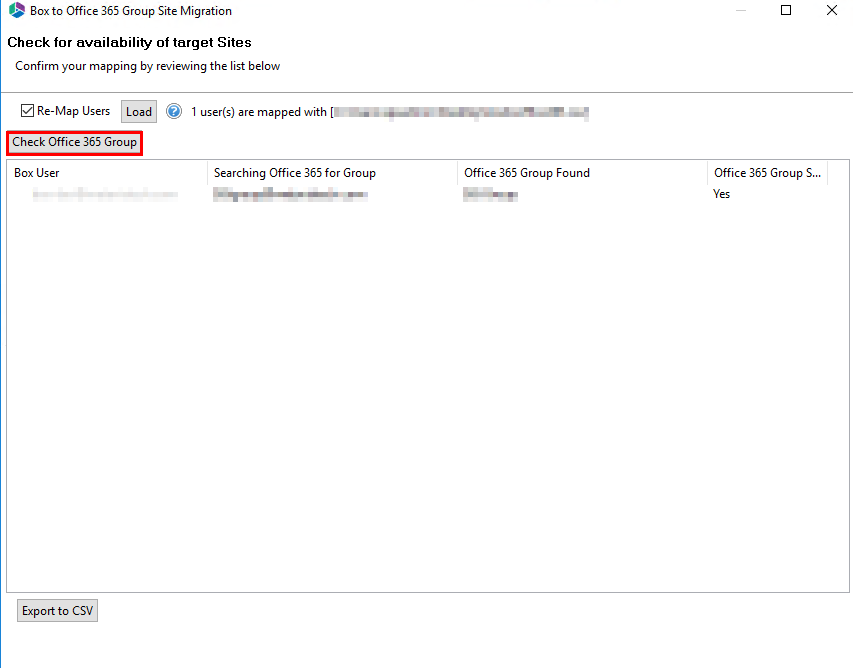Minimize the migration window
This screenshot has height=668, width=853.
click(740, 10)
